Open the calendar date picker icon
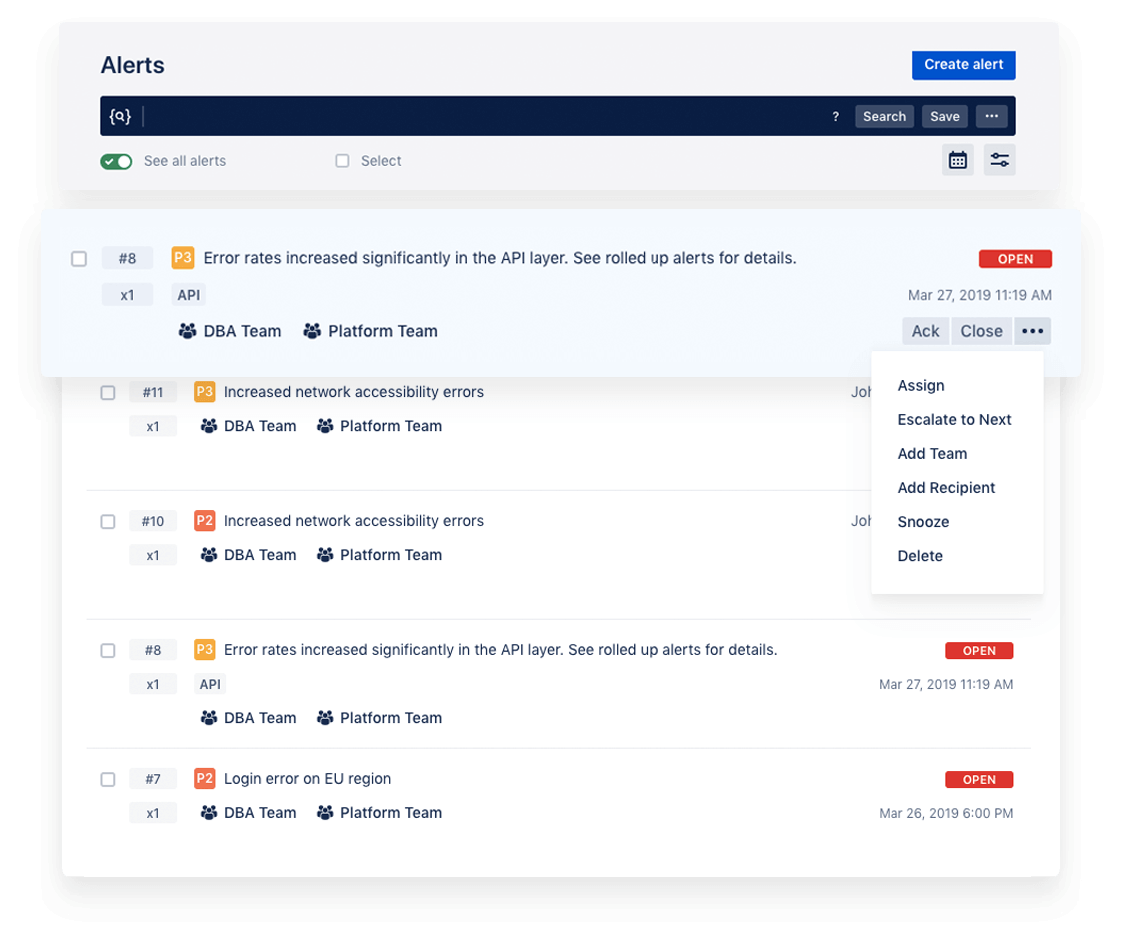The width and height of the screenshot is (1125, 938). pos(957,160)
